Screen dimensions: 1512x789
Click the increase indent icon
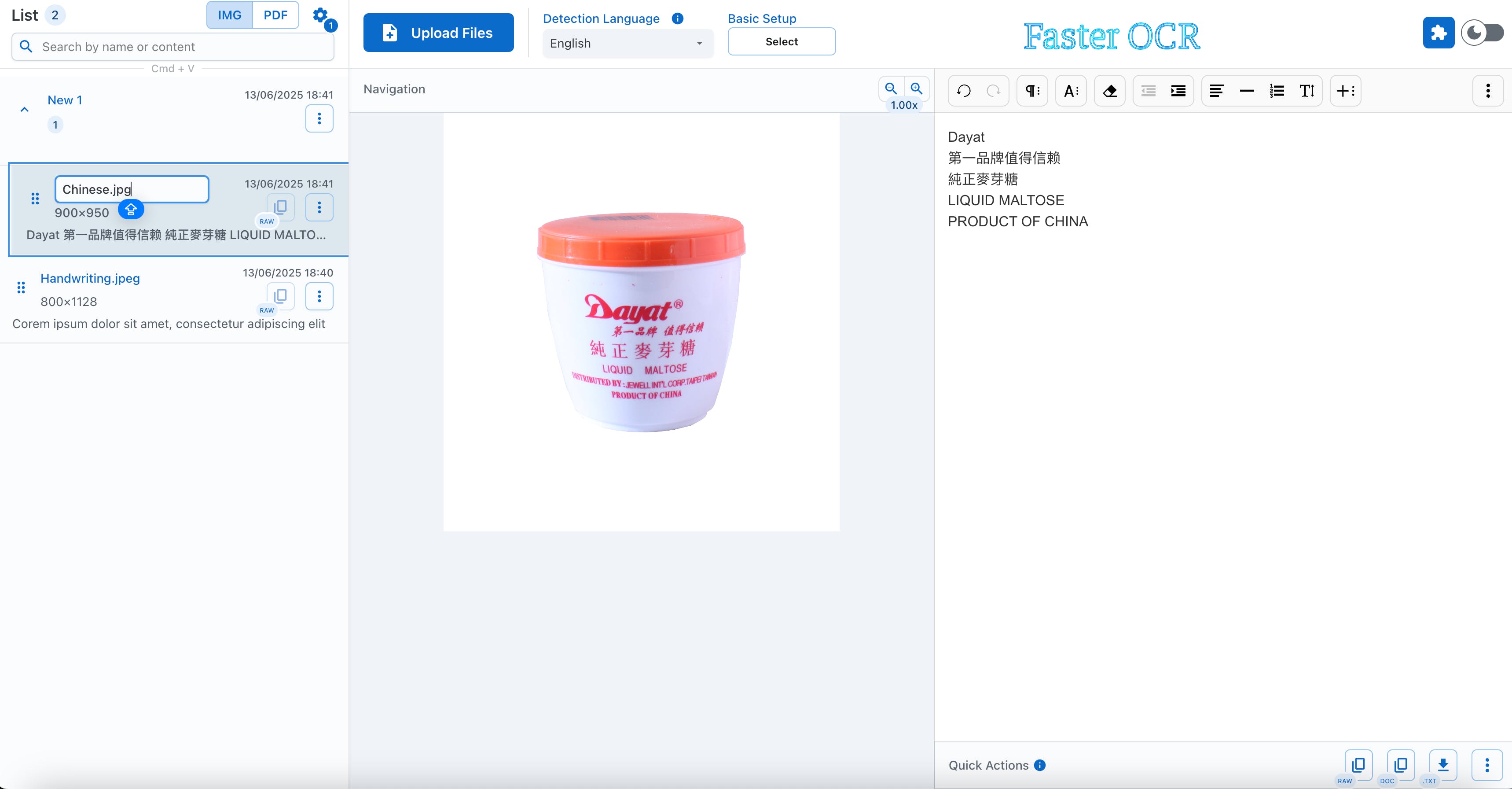tap(1178, 91)
